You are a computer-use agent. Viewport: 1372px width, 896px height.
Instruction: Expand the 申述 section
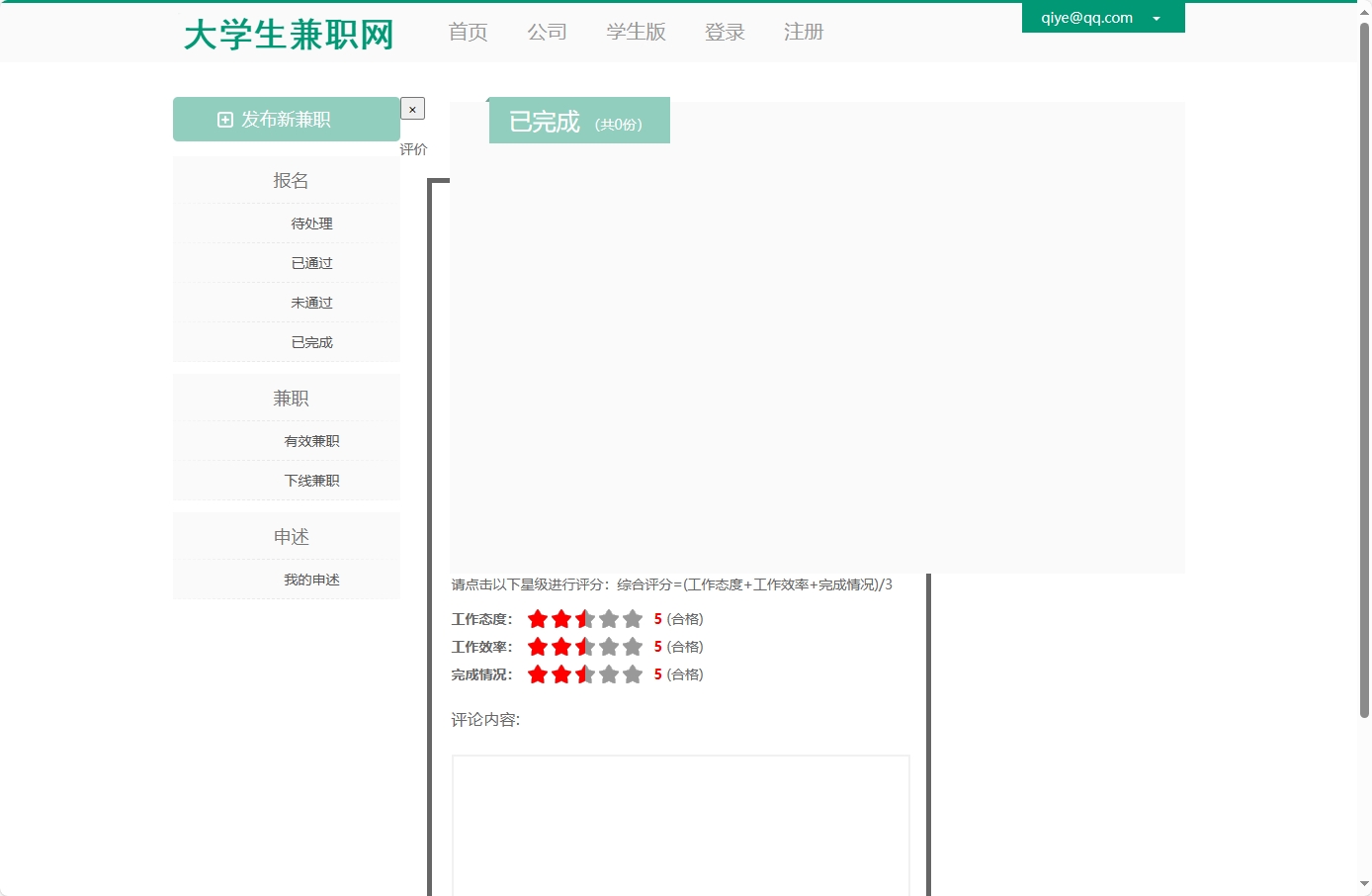pos(291,536)
